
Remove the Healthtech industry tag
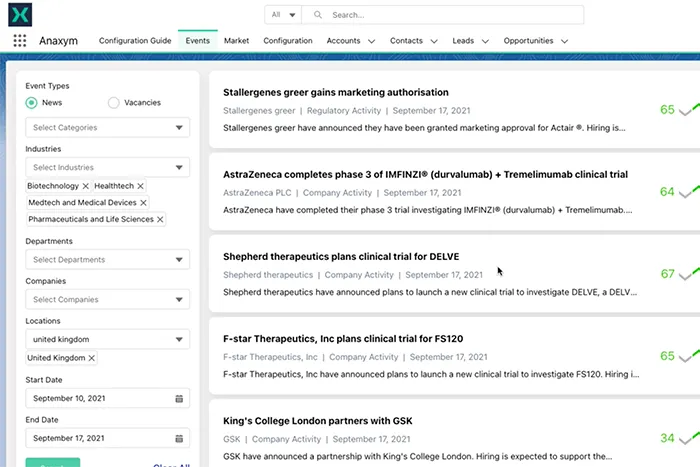tap(140, 186)
